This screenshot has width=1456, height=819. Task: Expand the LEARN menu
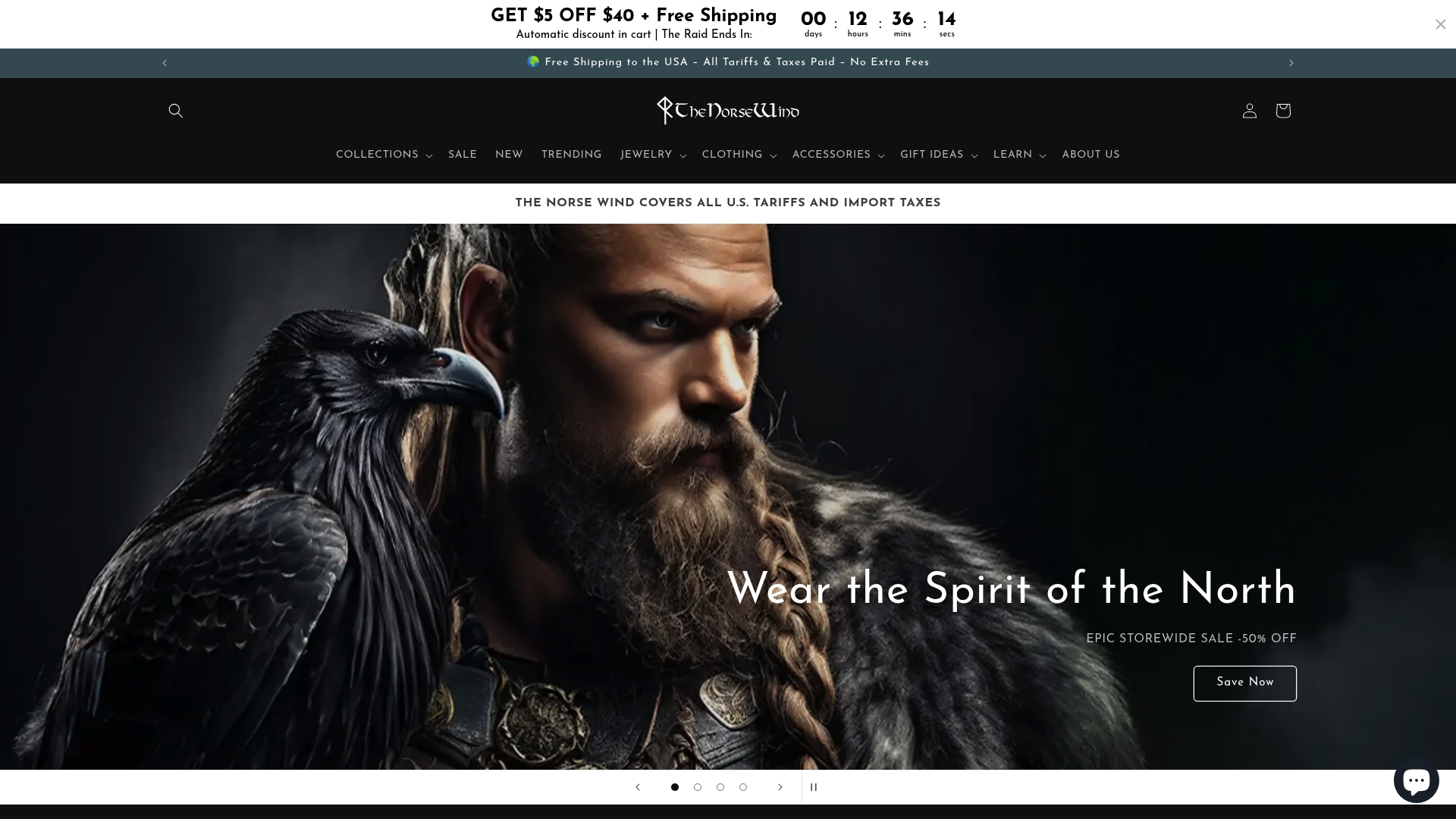point(1019,155)
